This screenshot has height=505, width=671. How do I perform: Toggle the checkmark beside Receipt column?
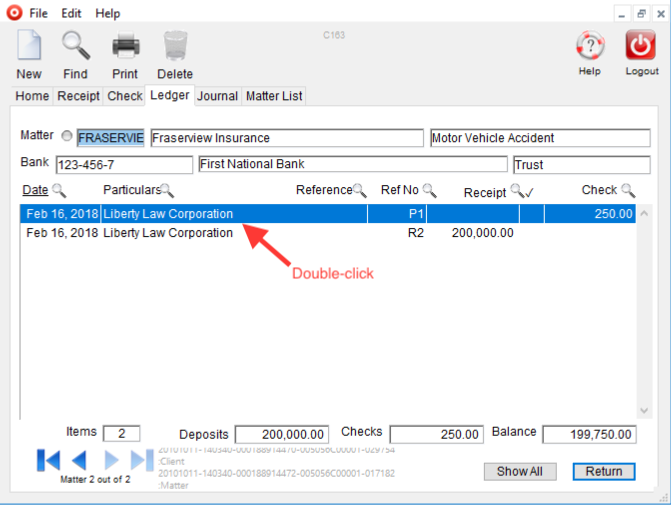529,191
